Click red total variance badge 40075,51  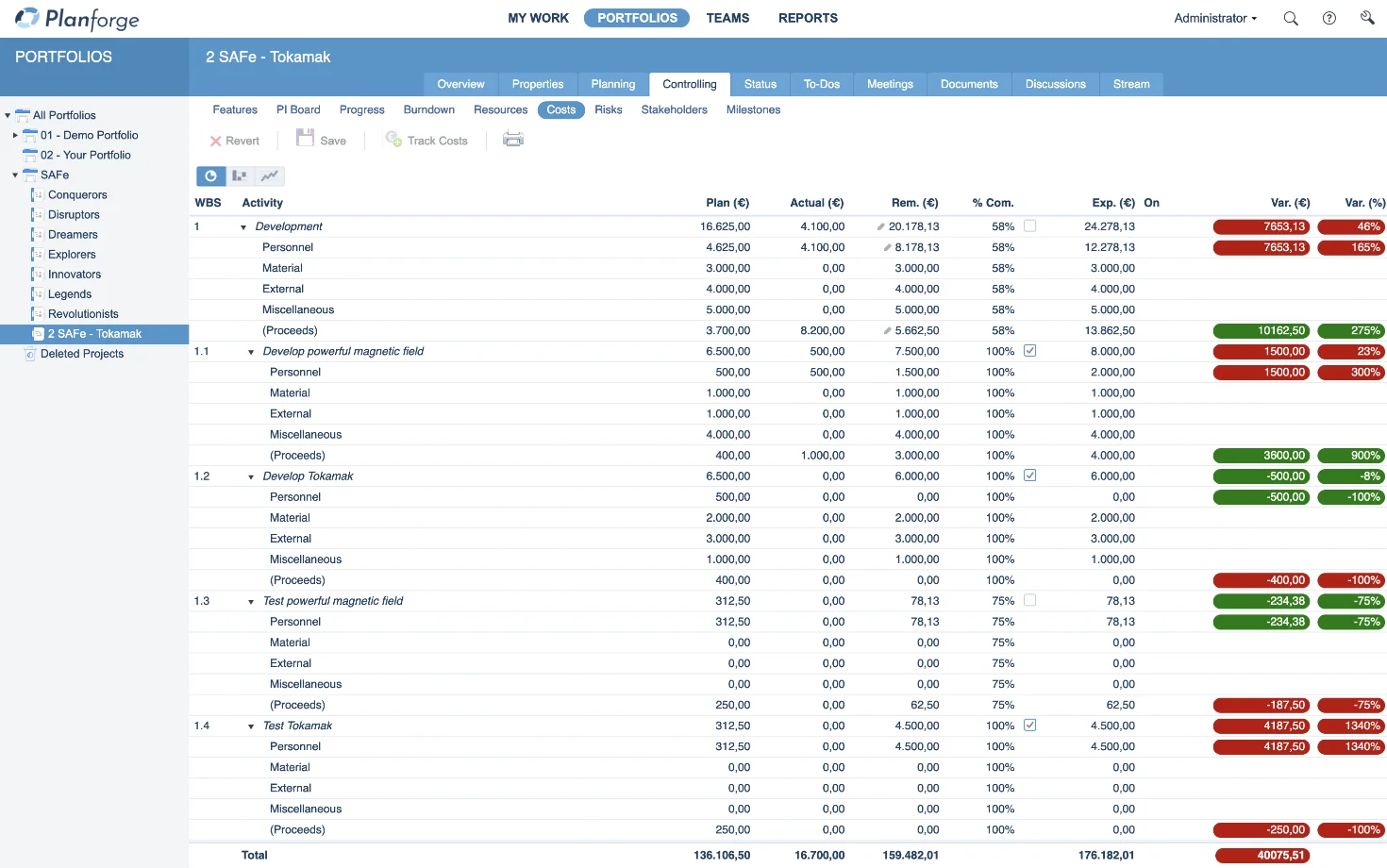1262,856
